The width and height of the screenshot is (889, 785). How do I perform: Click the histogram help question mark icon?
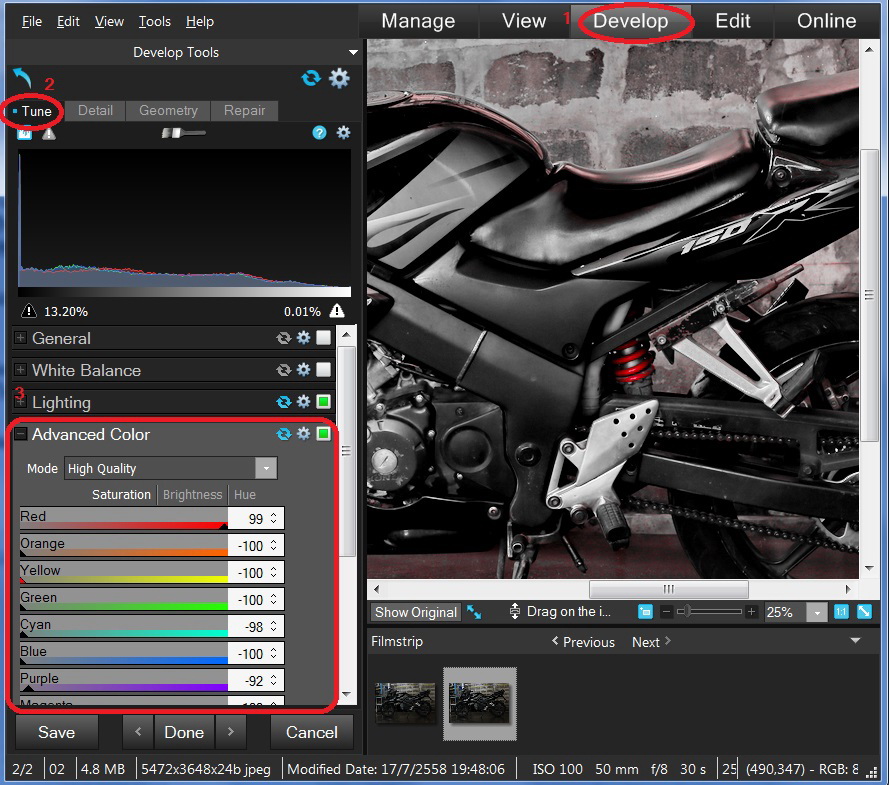(319, 132)
